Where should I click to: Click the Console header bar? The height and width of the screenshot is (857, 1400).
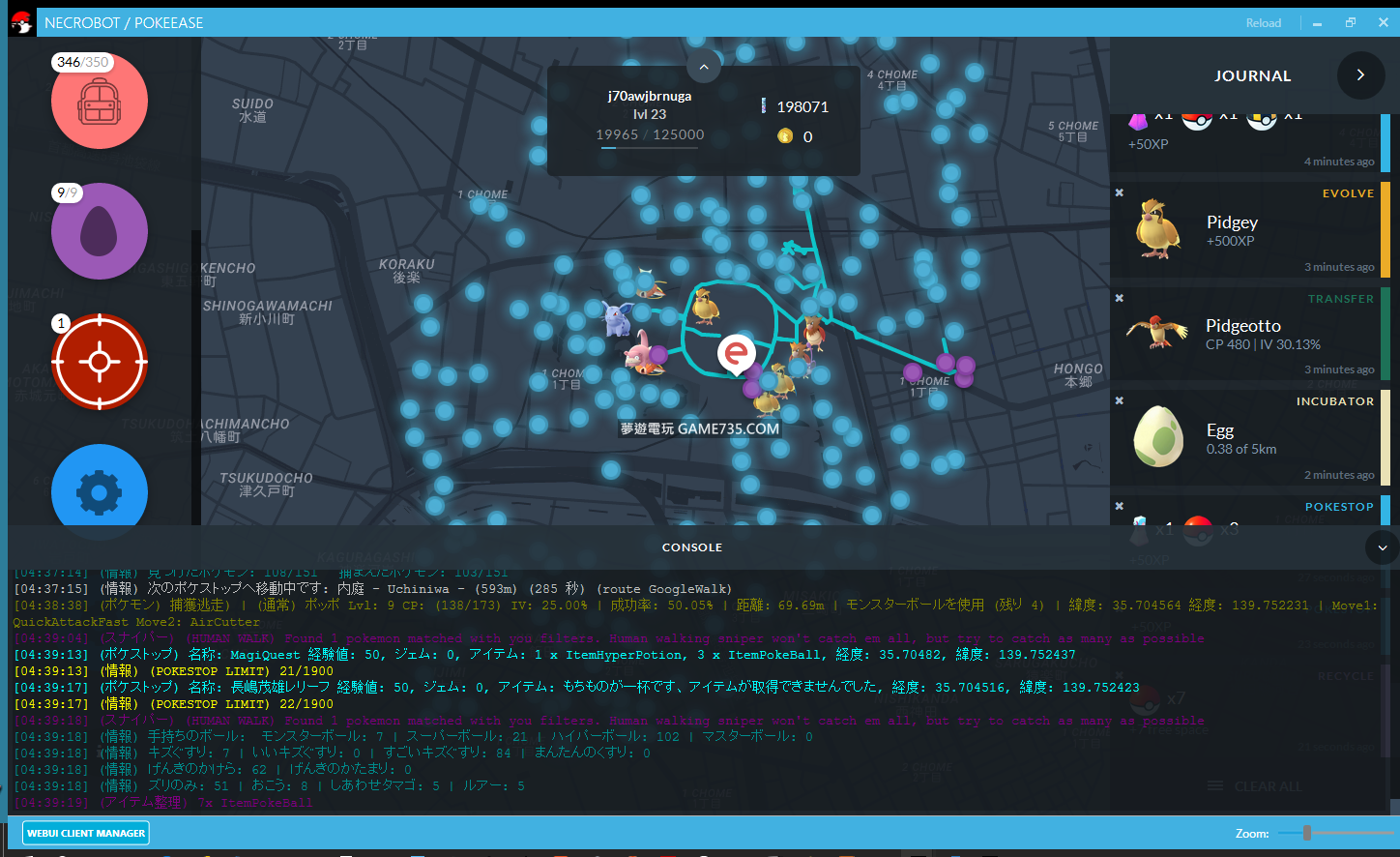tap(691, 547)
